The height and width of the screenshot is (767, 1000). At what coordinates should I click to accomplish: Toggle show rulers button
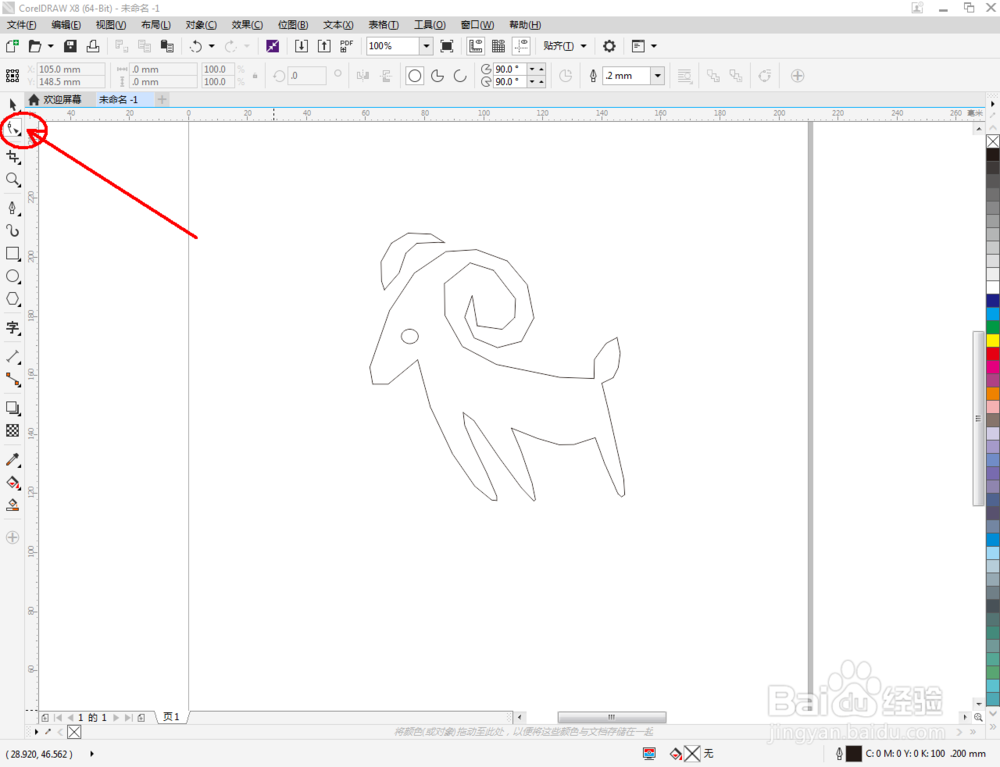click(x=476, y=46)
